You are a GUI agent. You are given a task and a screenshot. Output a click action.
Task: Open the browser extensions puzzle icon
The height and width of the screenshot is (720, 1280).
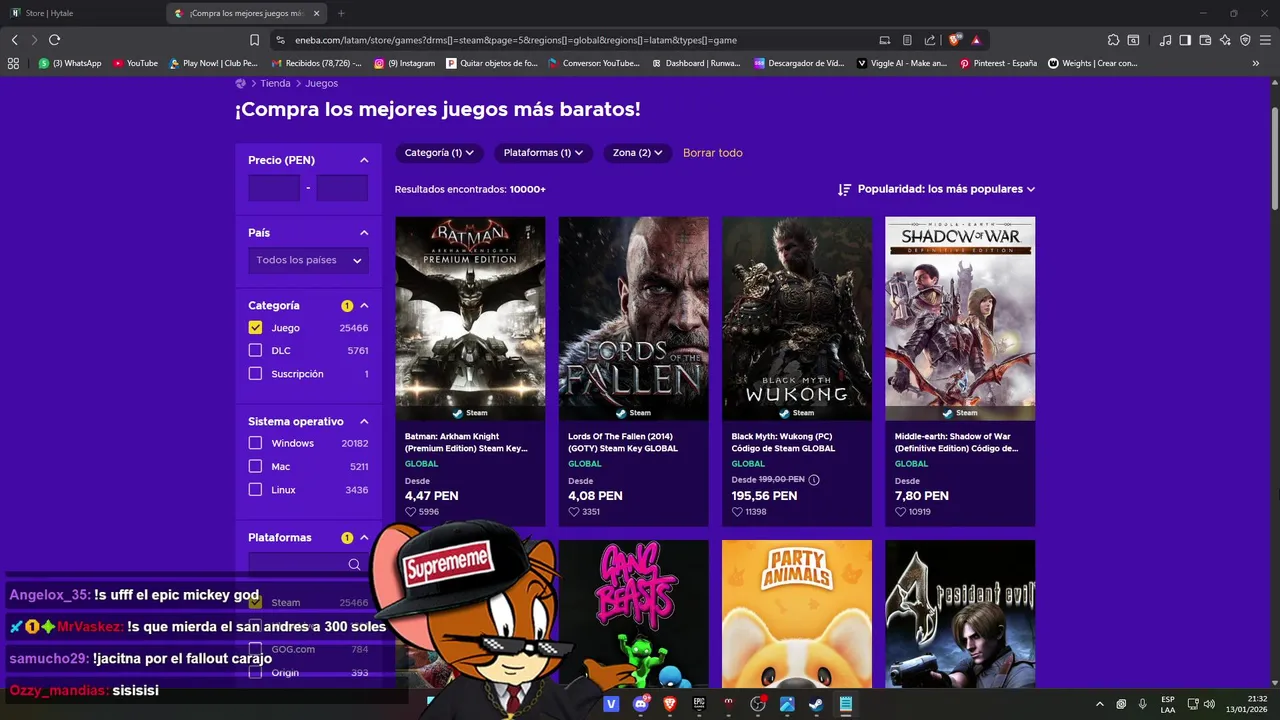click(x=1113, y=40)
